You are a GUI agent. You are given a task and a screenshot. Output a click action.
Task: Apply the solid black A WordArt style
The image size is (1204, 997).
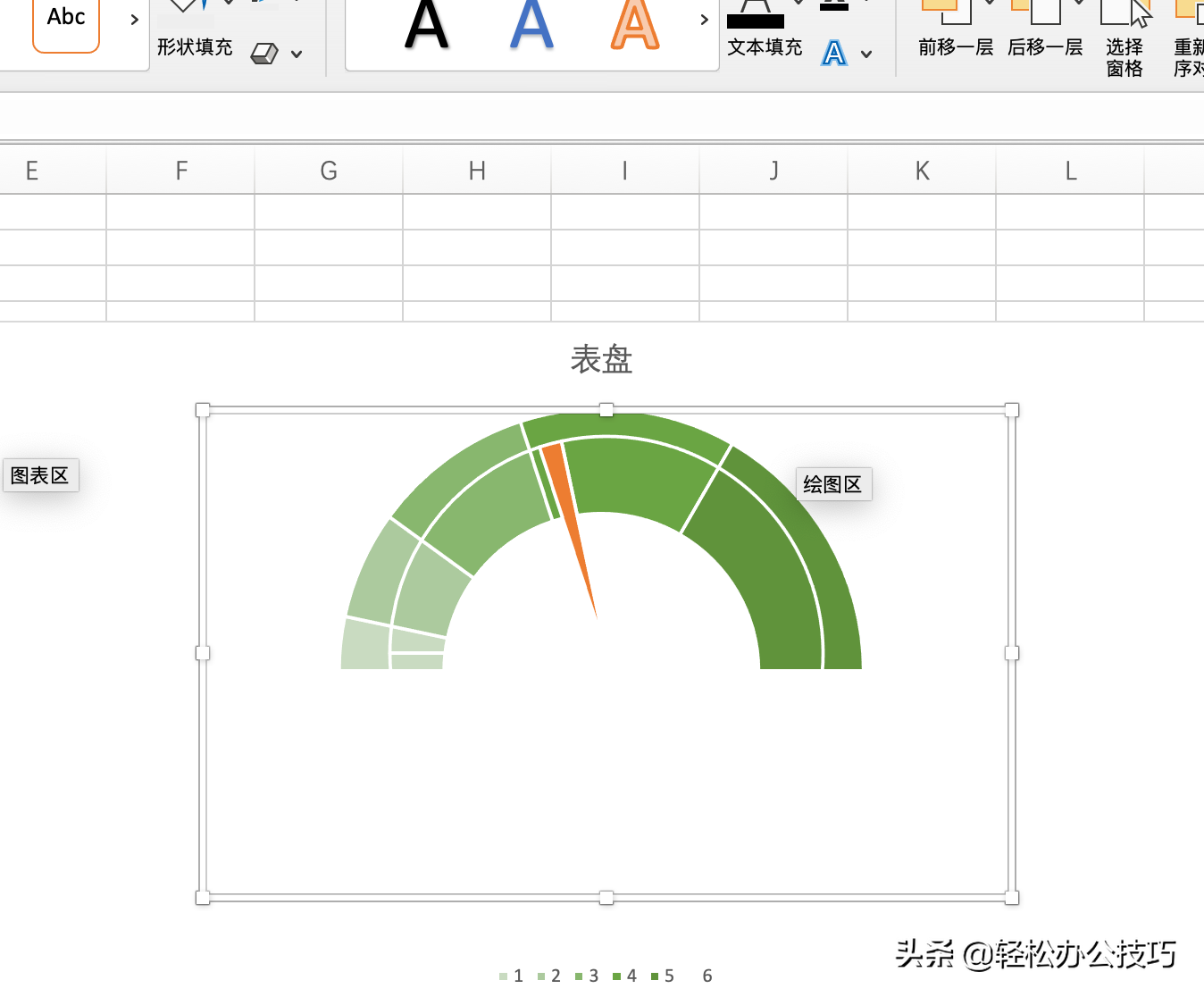426,24
